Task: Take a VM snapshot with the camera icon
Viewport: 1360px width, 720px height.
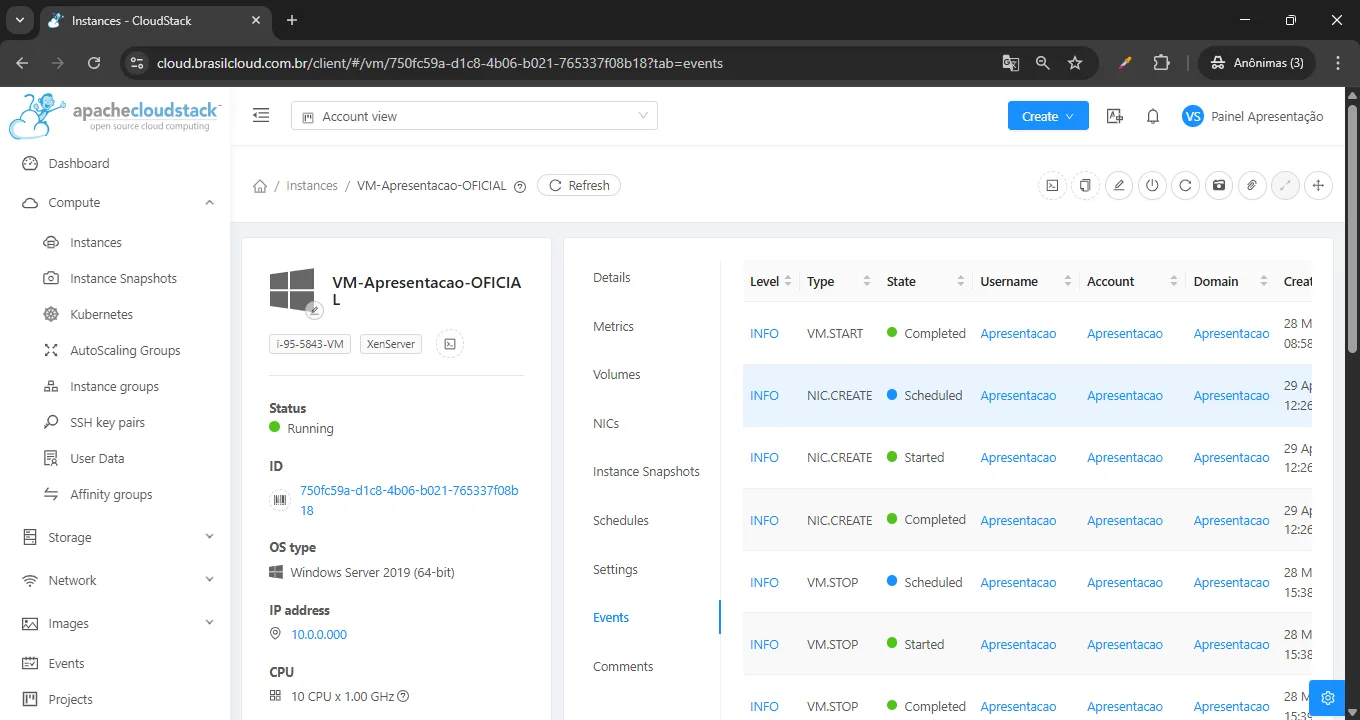Action: tap(1218, 185)
